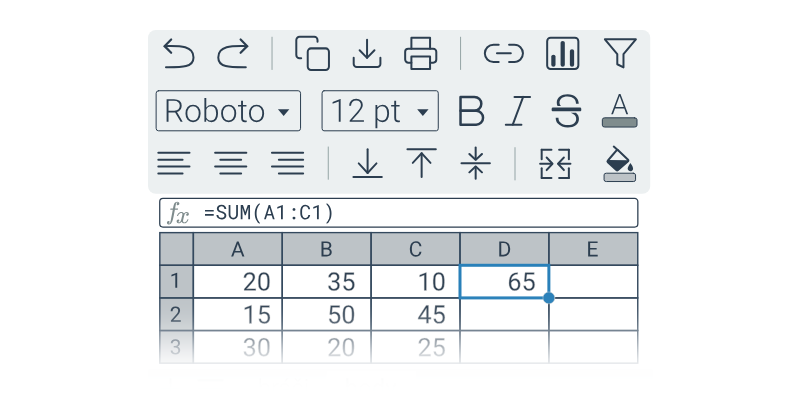Click the Copy icon in toolbar
Viewport: 800px width, 400px height.
point(312,54)
